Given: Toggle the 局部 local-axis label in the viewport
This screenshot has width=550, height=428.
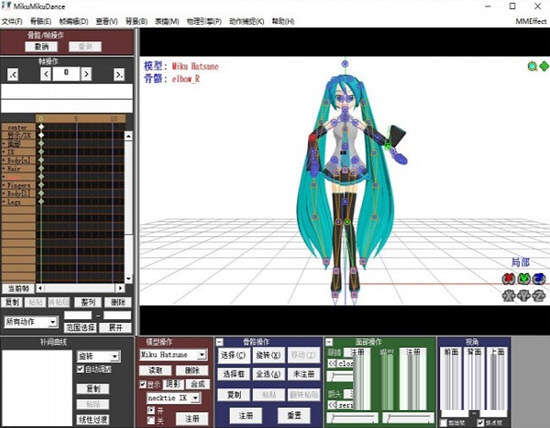Looking at the screenshot, I should [520, 262].
